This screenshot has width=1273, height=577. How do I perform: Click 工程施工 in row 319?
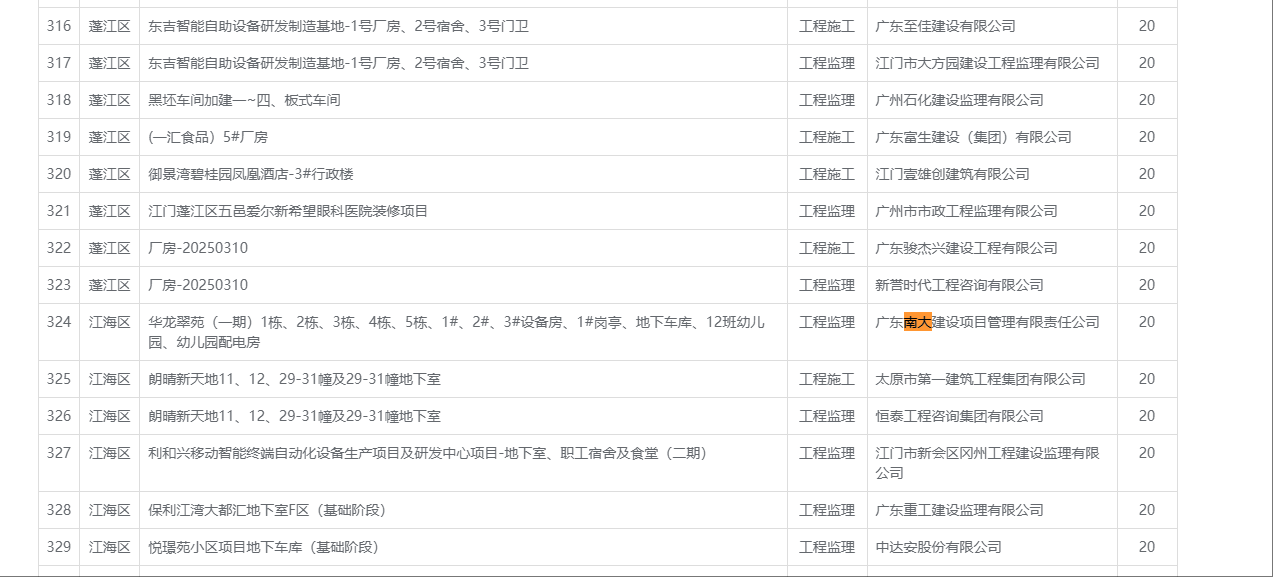pyautogui.click(x=827, y=137)
